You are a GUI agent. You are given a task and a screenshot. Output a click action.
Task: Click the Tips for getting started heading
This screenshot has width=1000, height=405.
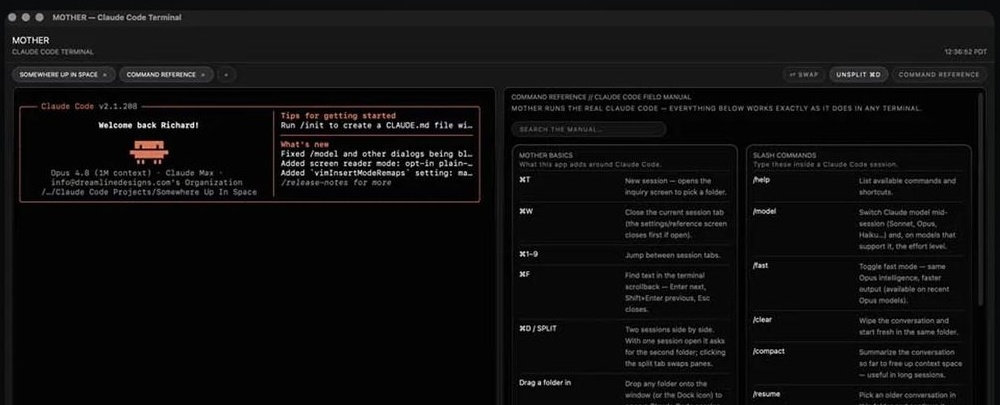point(338,116)
